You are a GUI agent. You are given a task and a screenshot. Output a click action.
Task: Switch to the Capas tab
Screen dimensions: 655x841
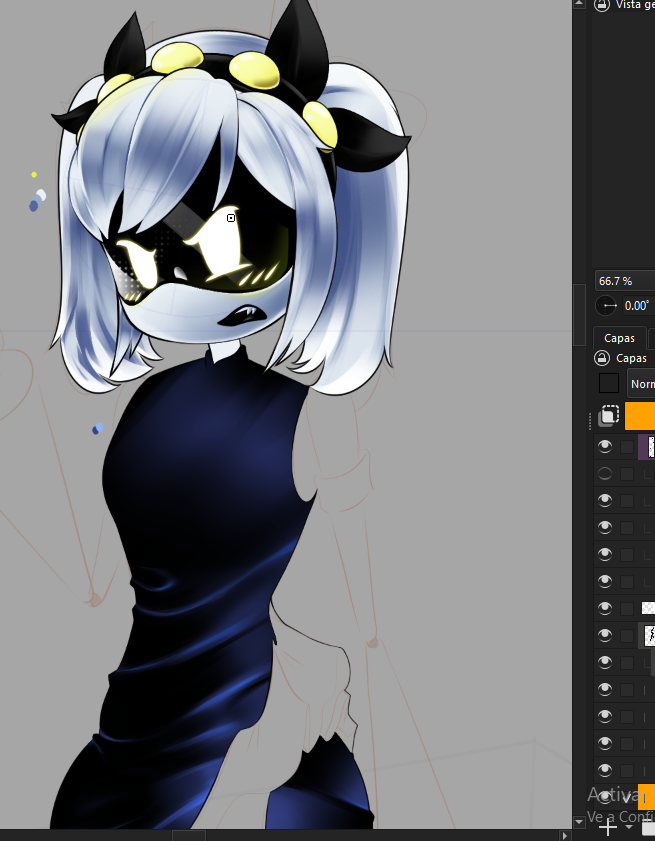pos(620,338)
